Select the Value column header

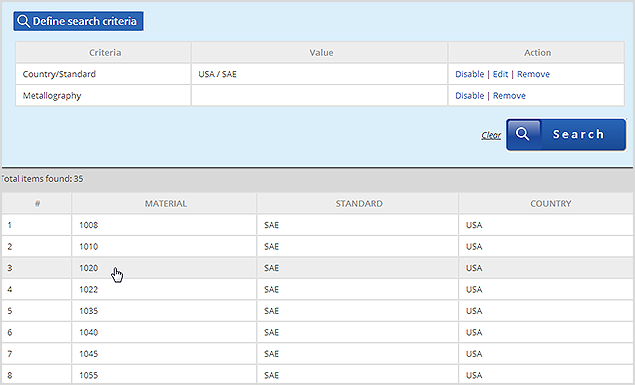[320, 52]
